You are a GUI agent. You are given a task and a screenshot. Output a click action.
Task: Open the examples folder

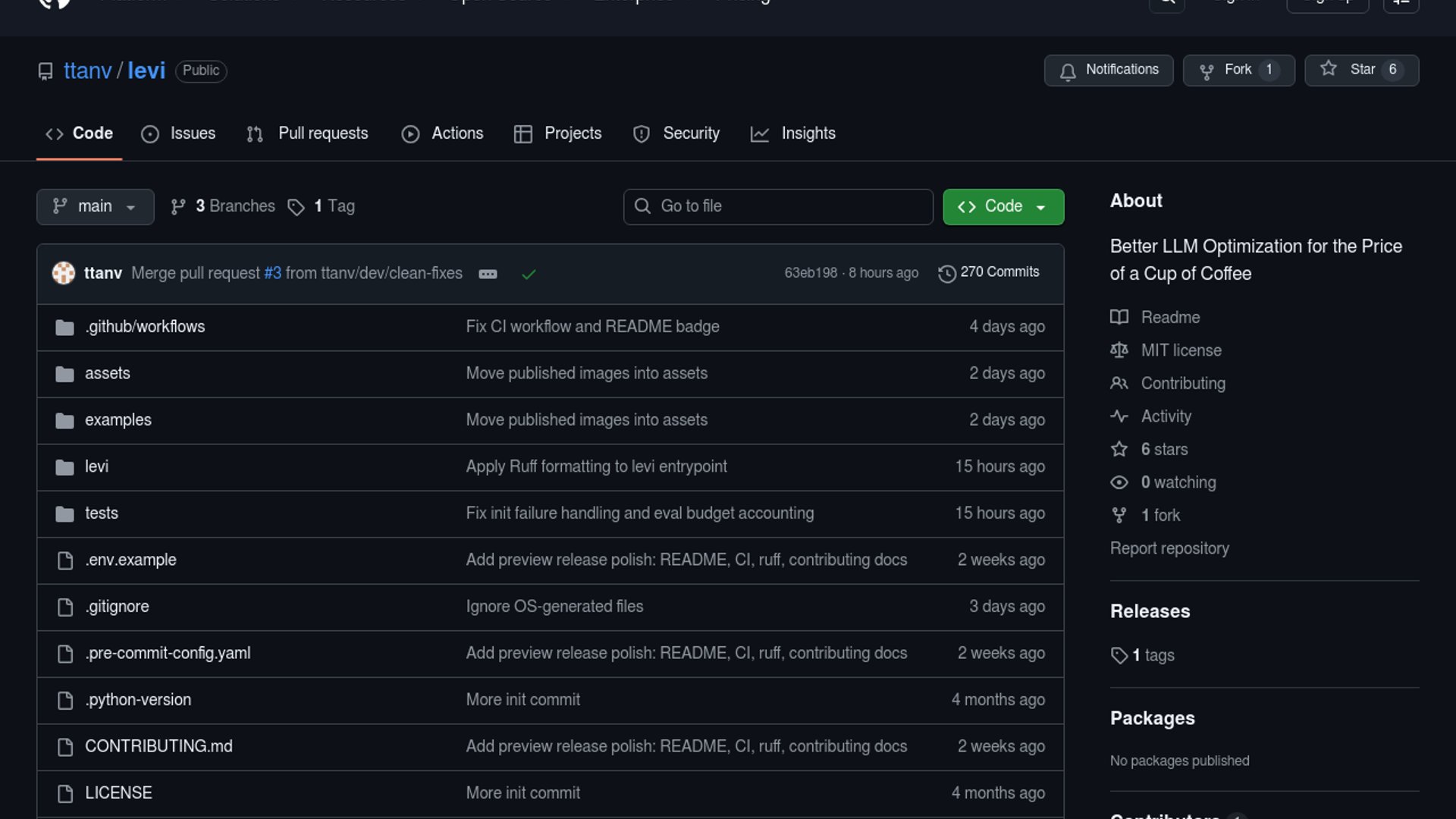118,420
